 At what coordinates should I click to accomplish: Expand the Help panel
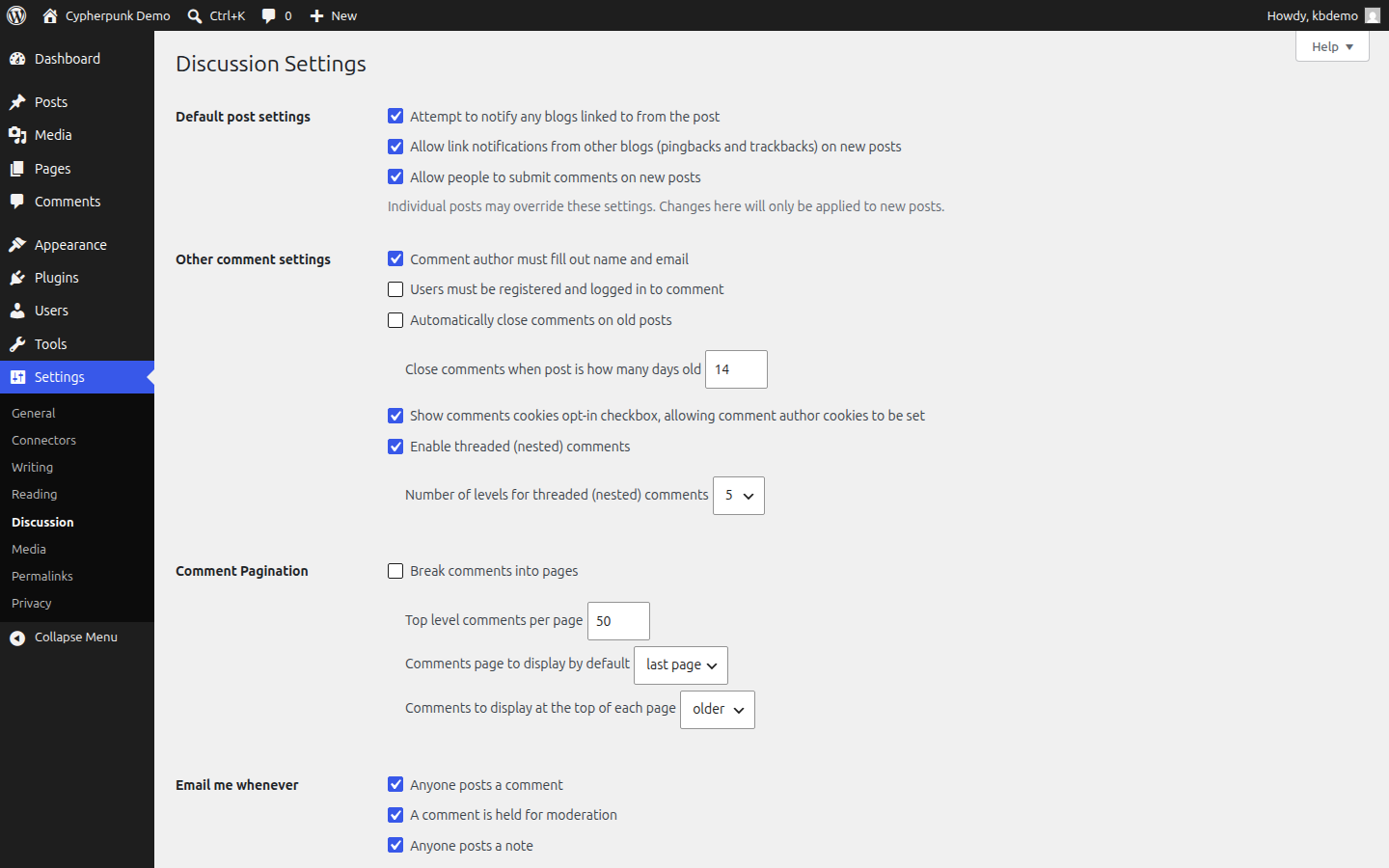pos(1332,46)
